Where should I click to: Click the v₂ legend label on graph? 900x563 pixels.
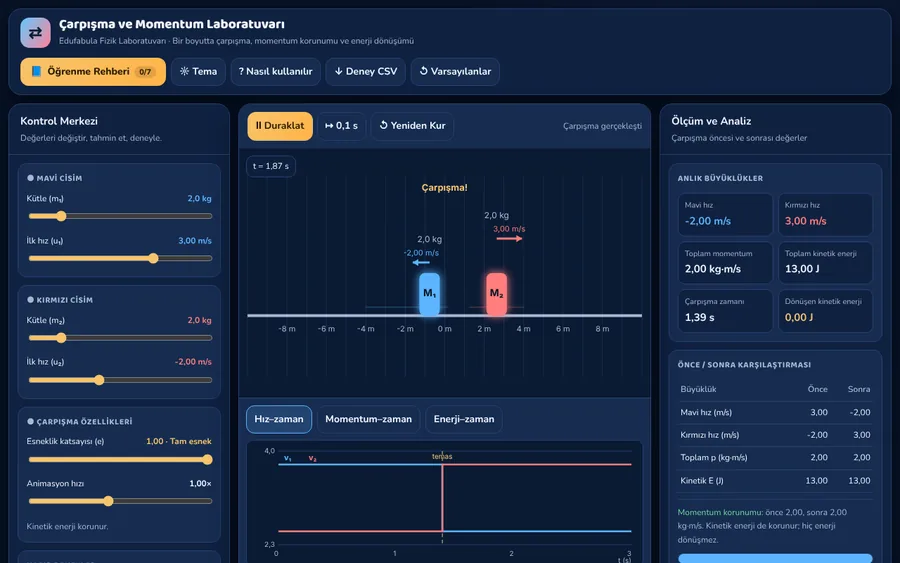click(x=312, y=459)
